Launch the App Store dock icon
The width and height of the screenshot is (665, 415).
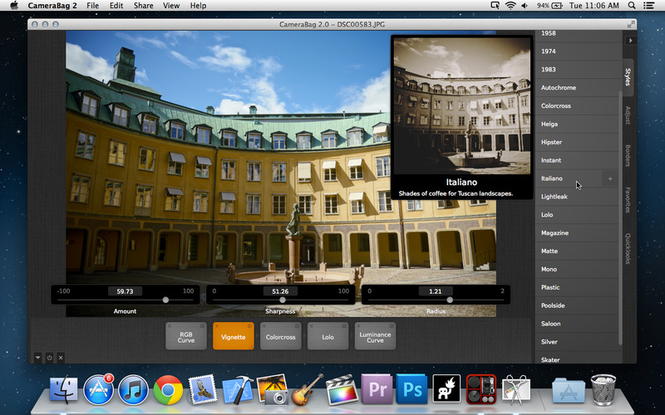[98, 389]
